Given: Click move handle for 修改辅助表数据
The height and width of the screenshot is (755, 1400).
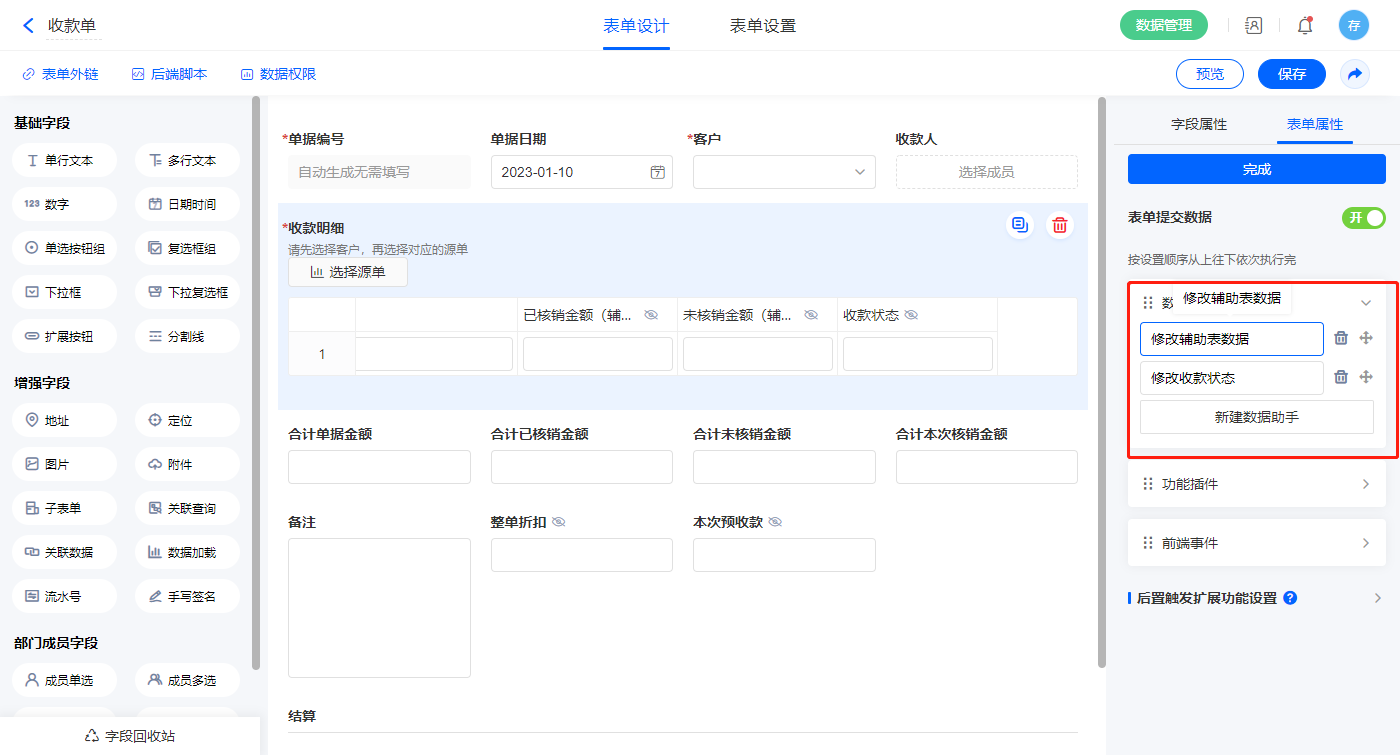Looking at the screenshot, I should pos(1366,338).
